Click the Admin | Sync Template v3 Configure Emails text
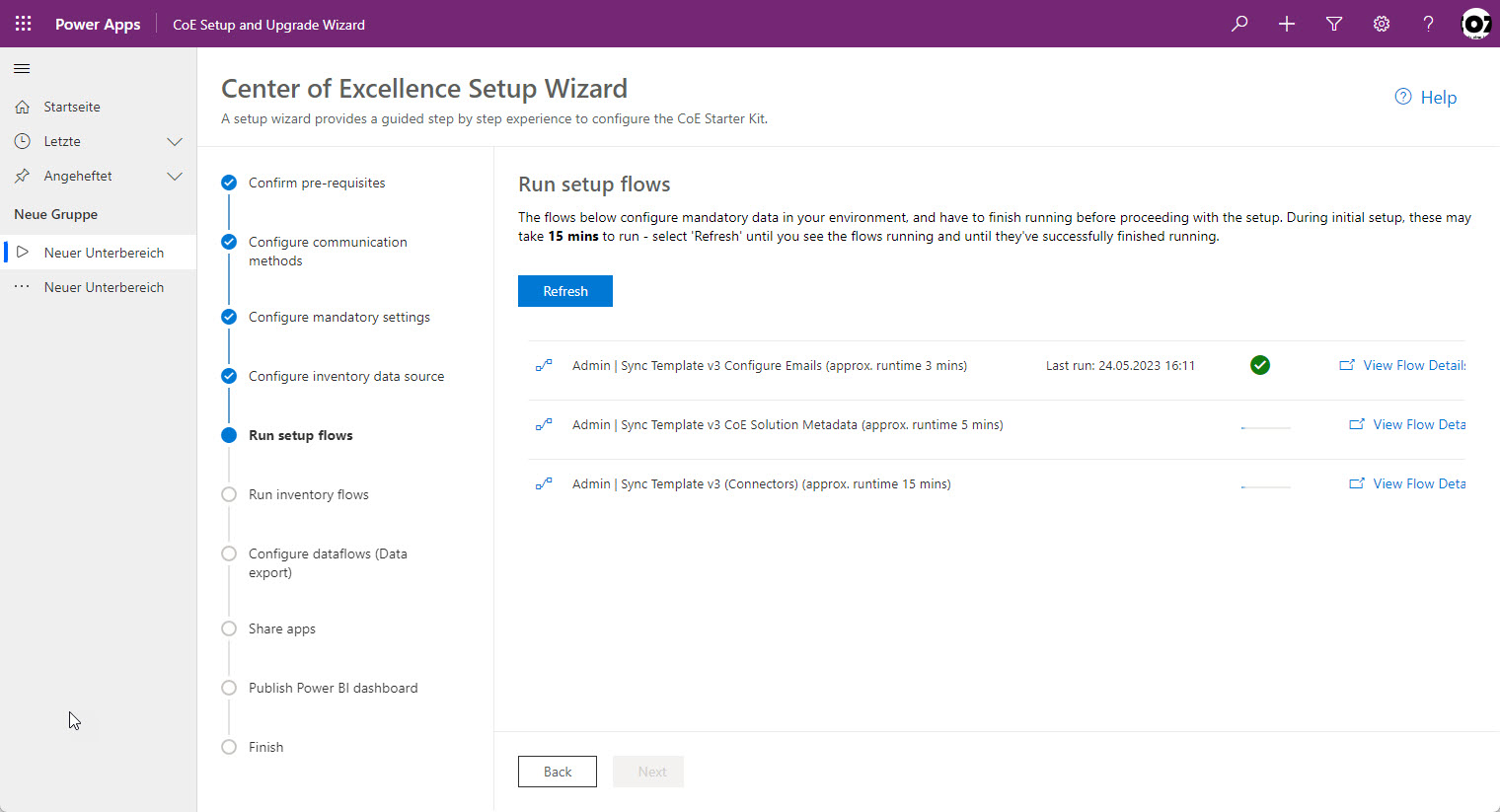Screen dimensions: 1500x812 point(770,365)
